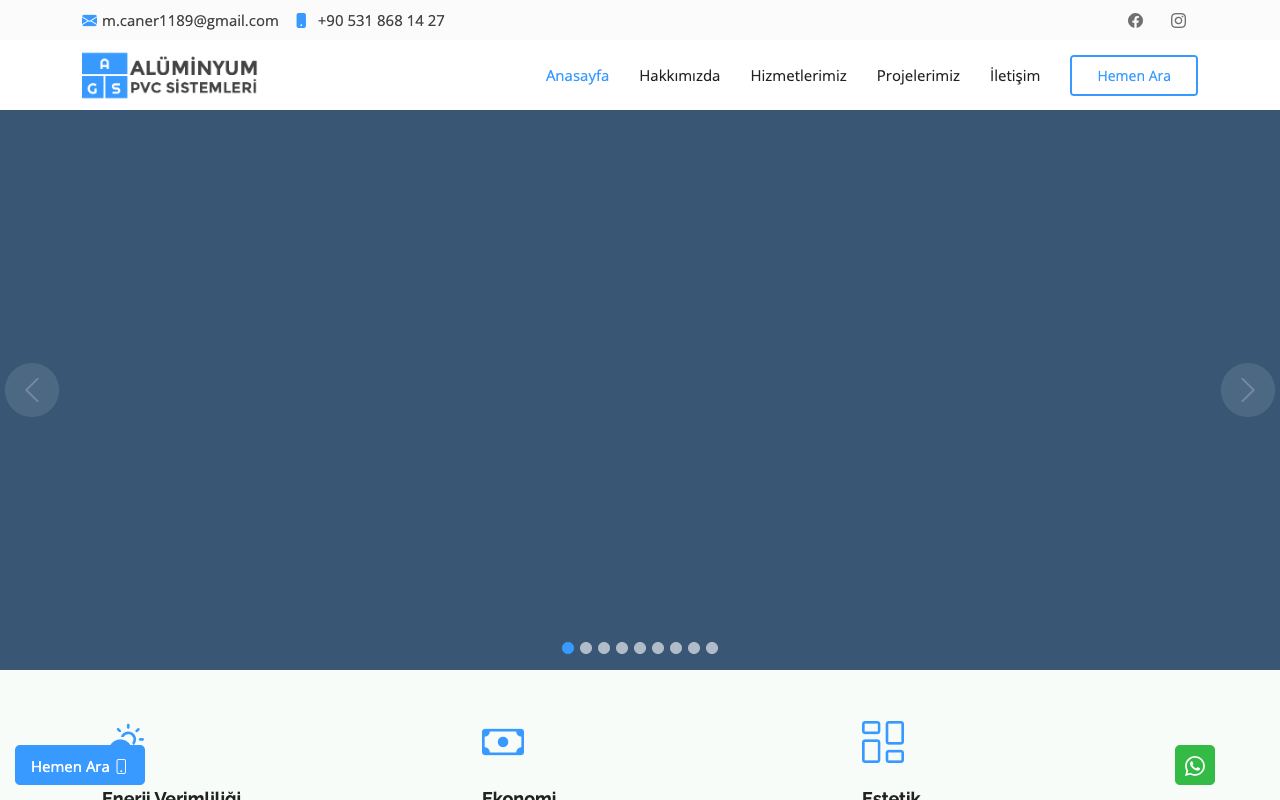
Task: Select the last carousel dot
Action: pyautogui.click(x=712, y=648)
